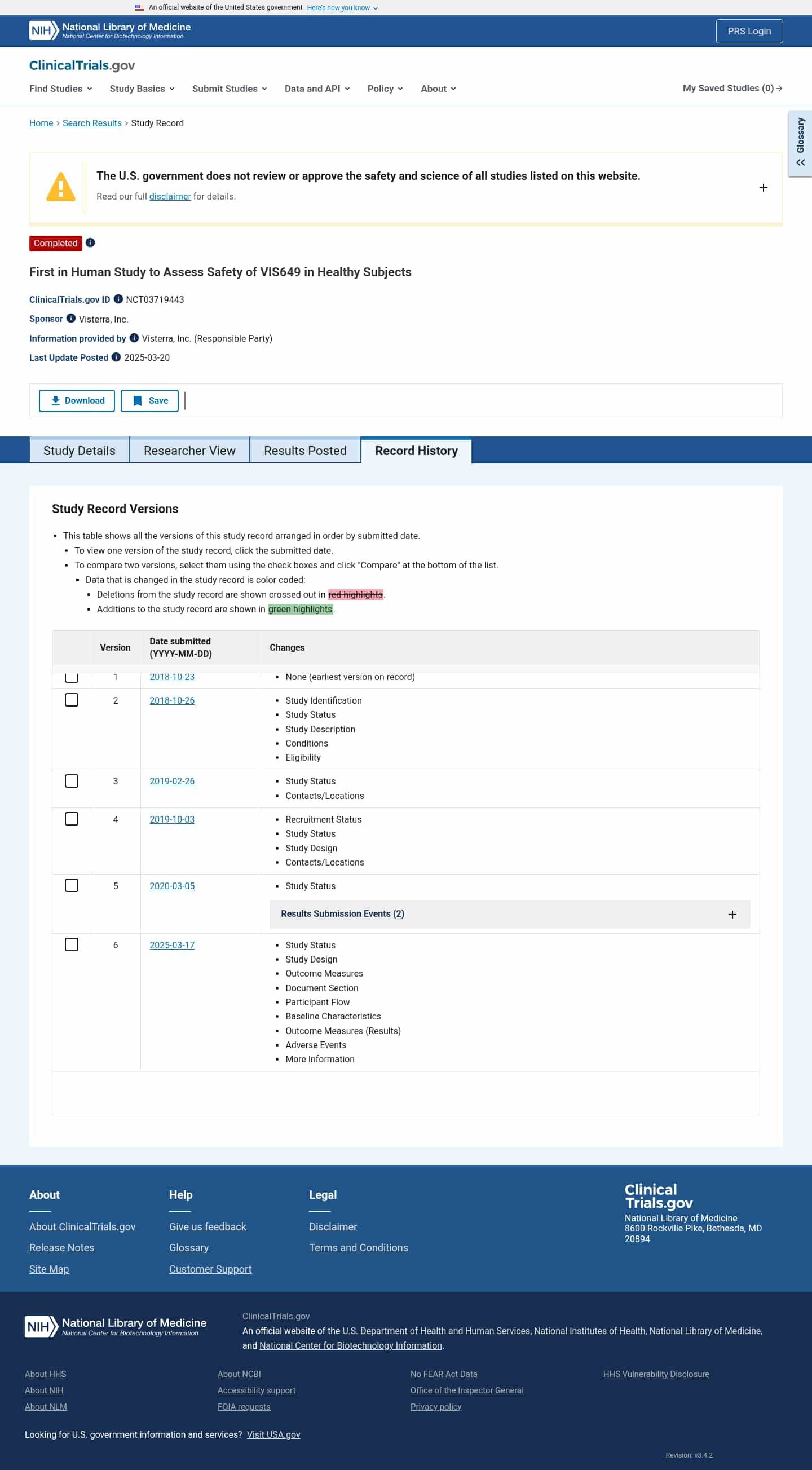
Task: Open the 2019-02-26 version link
Action: coord(172,780)
